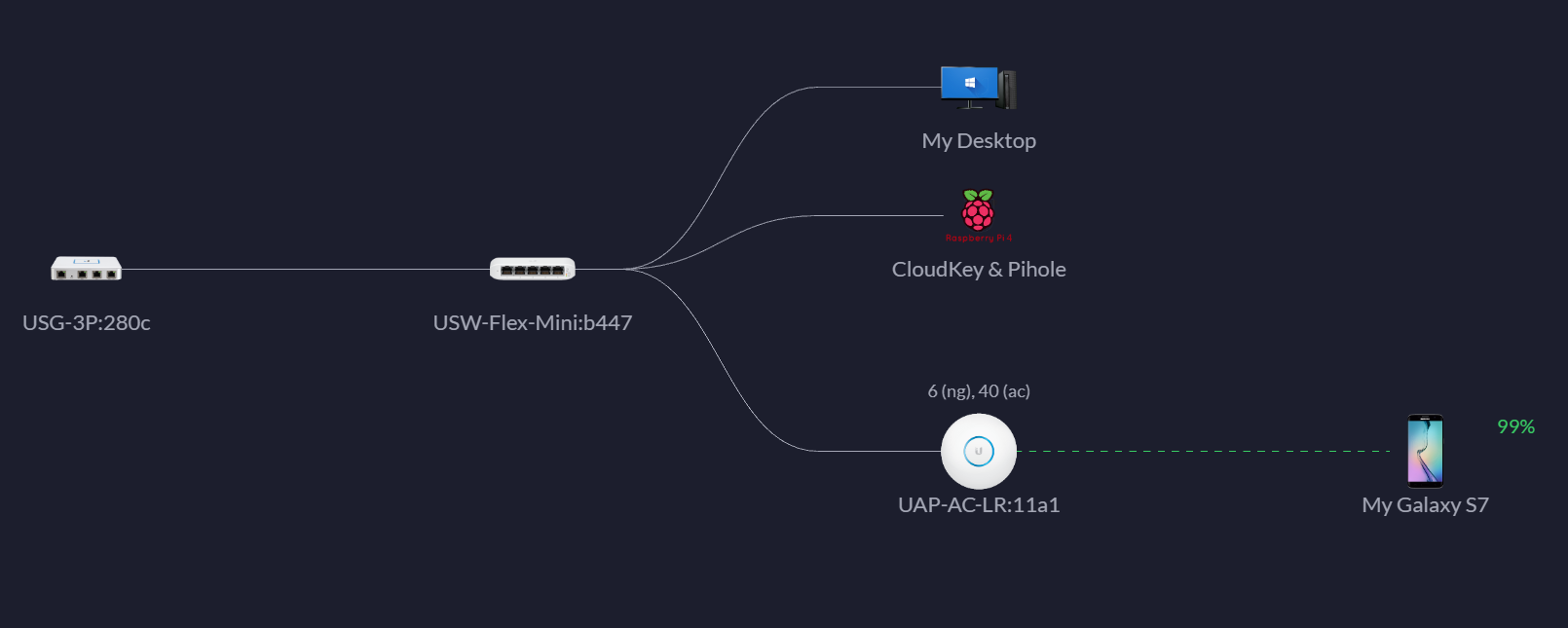Click the CloudKey & Pihole label
This screenshot has height=628, width=1568.
tap(979, 270)
